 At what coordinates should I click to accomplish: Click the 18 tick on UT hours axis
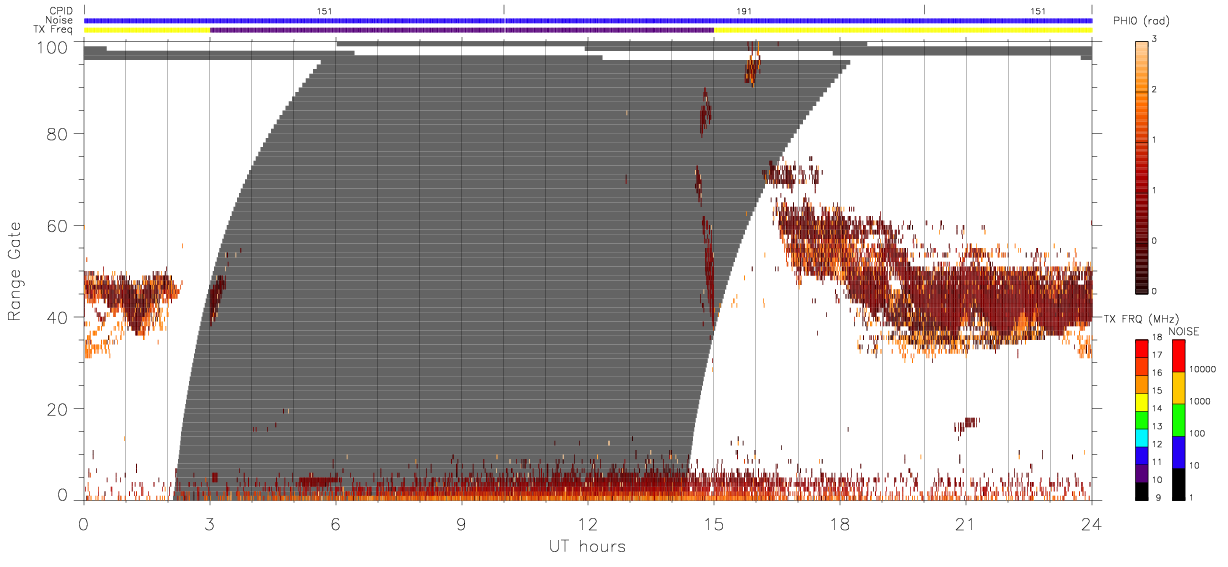click(839, 523)
